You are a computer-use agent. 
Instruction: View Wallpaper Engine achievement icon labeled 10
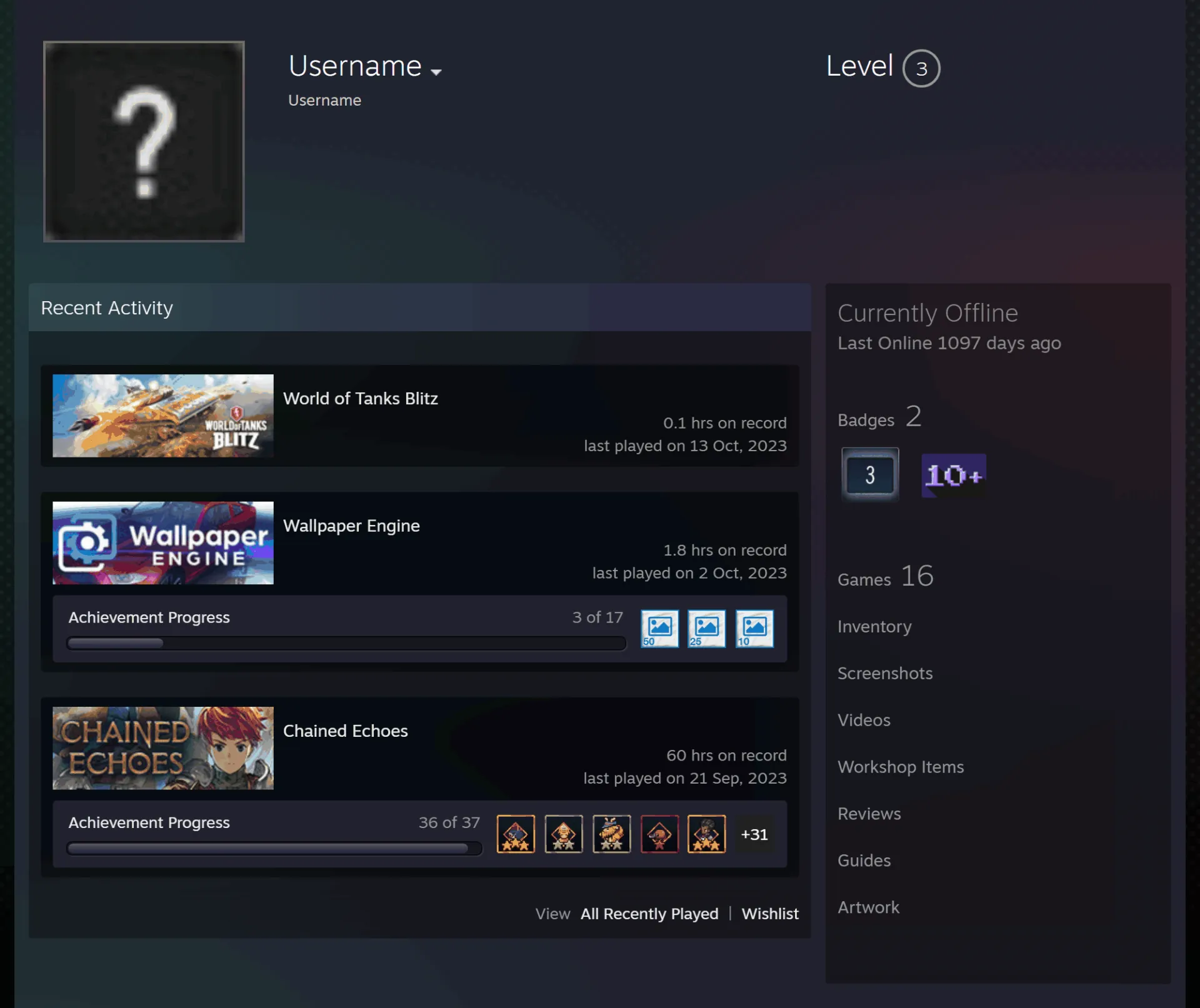tap(754, 629)
